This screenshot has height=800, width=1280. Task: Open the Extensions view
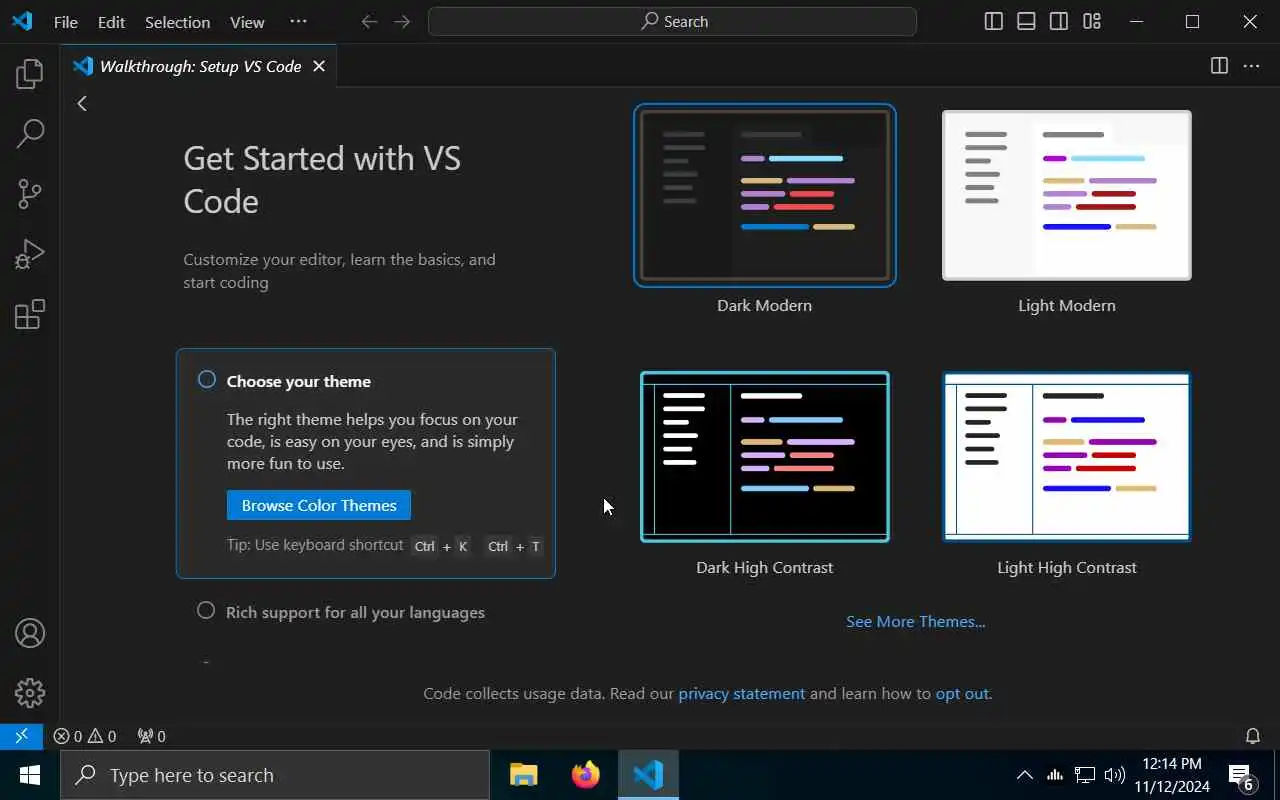point(30,314)
